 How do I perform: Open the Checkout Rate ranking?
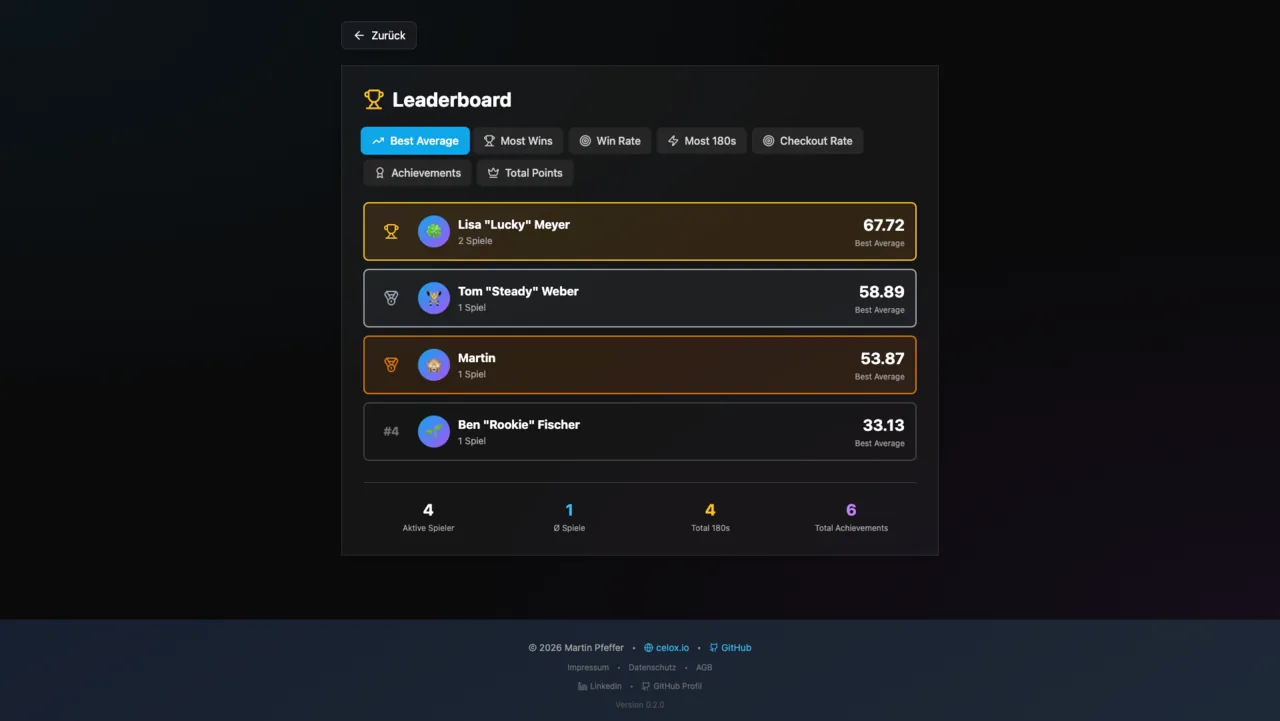pyautogui.click(x=807, y=141)
